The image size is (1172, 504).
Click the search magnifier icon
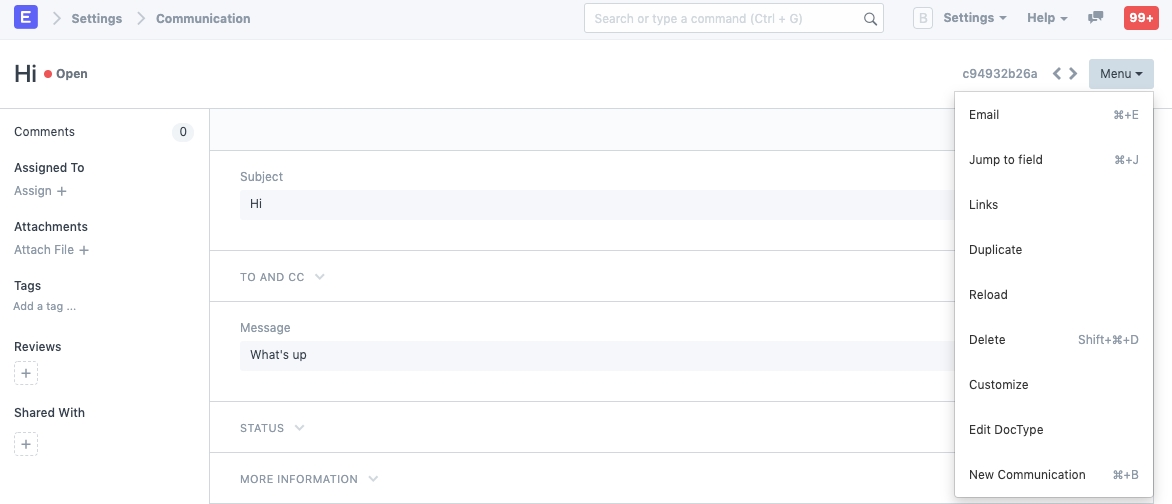click(870, 19)
